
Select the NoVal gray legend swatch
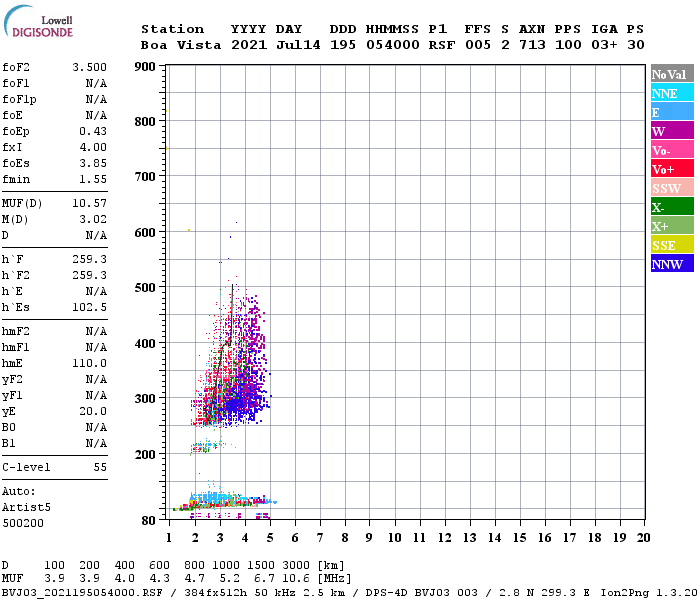[x=672, y=74]
